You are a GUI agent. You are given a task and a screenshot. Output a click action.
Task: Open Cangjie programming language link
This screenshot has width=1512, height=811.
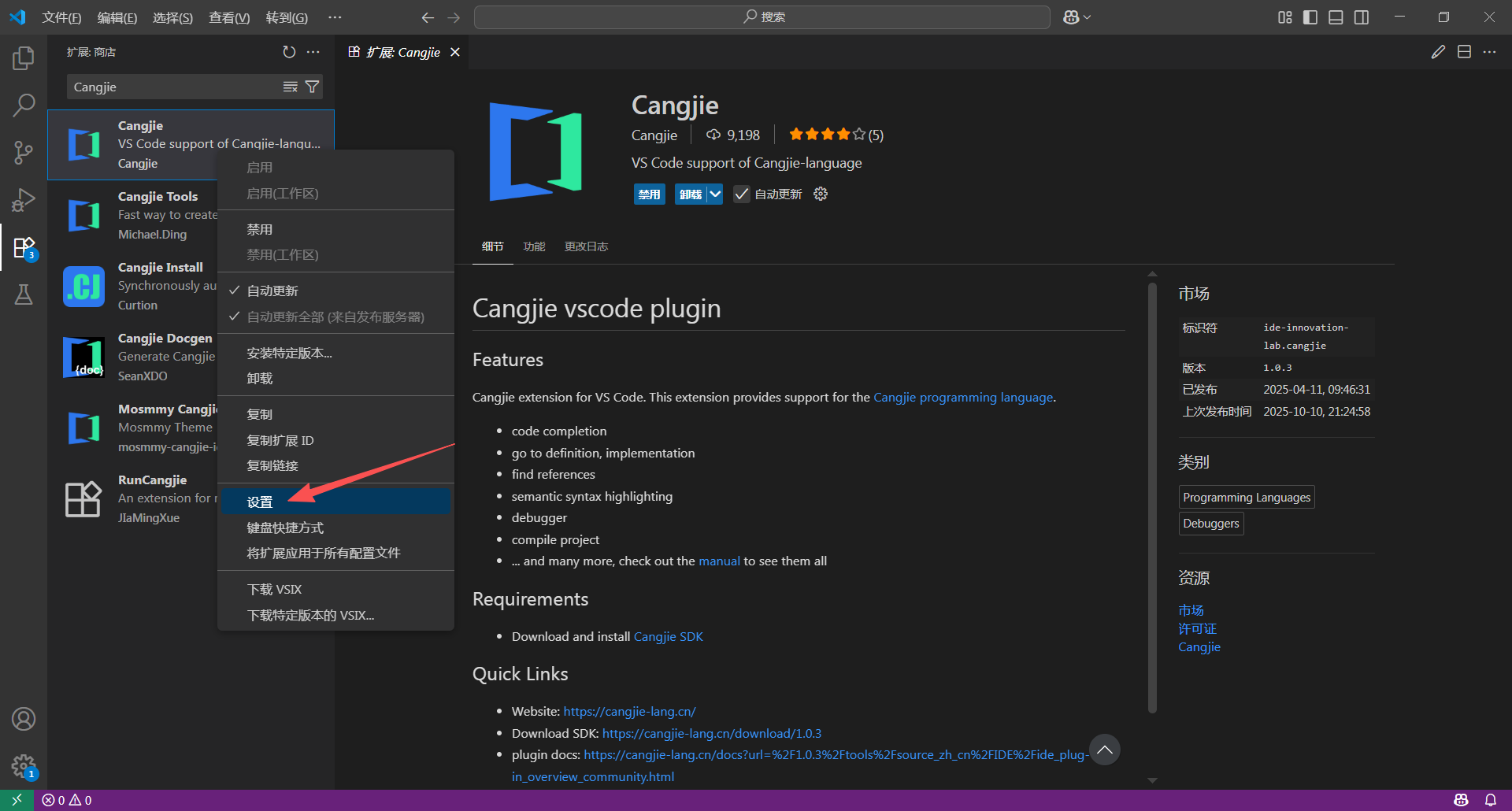point(963,397)
